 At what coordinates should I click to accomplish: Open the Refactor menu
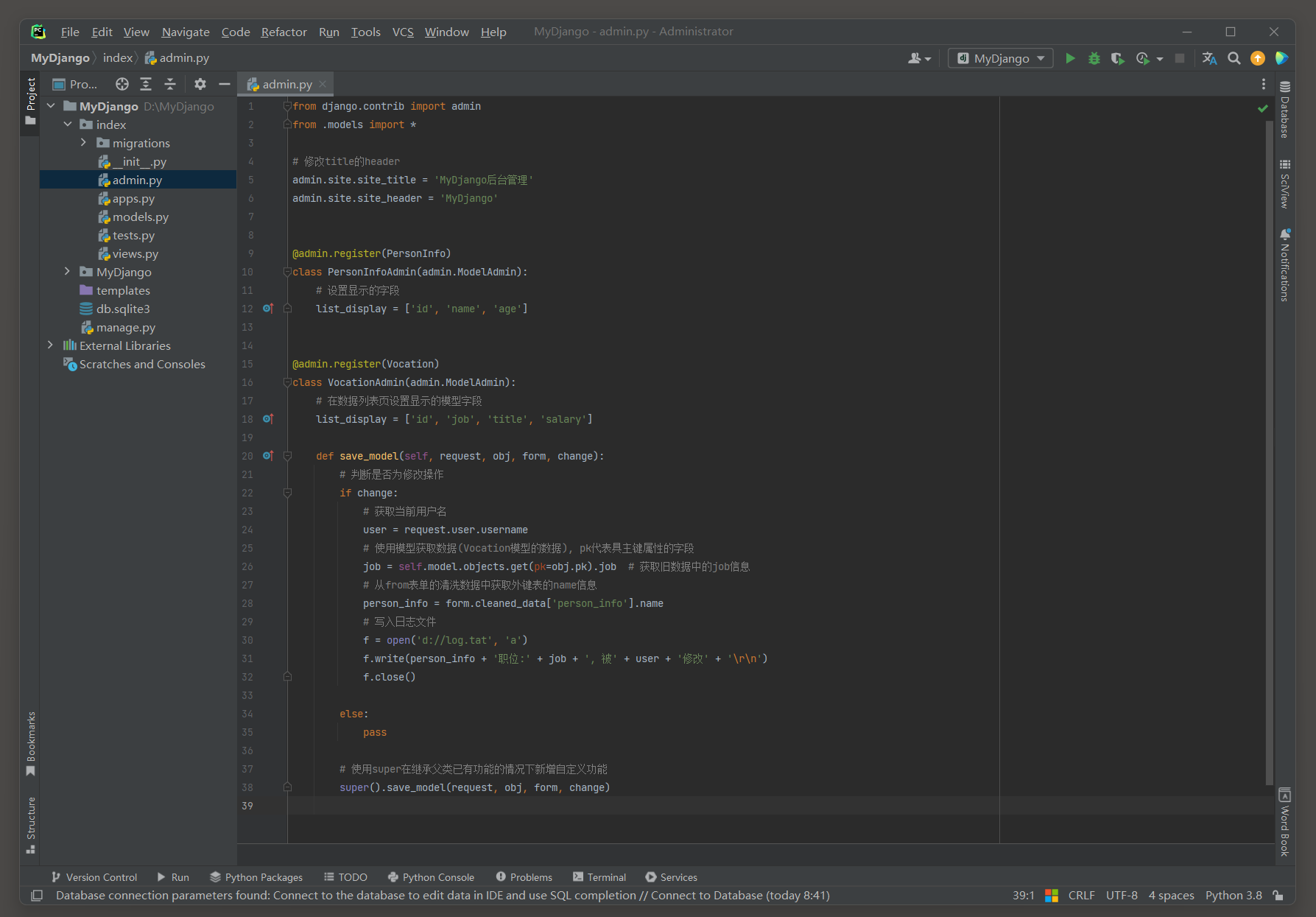click(284, 32)
